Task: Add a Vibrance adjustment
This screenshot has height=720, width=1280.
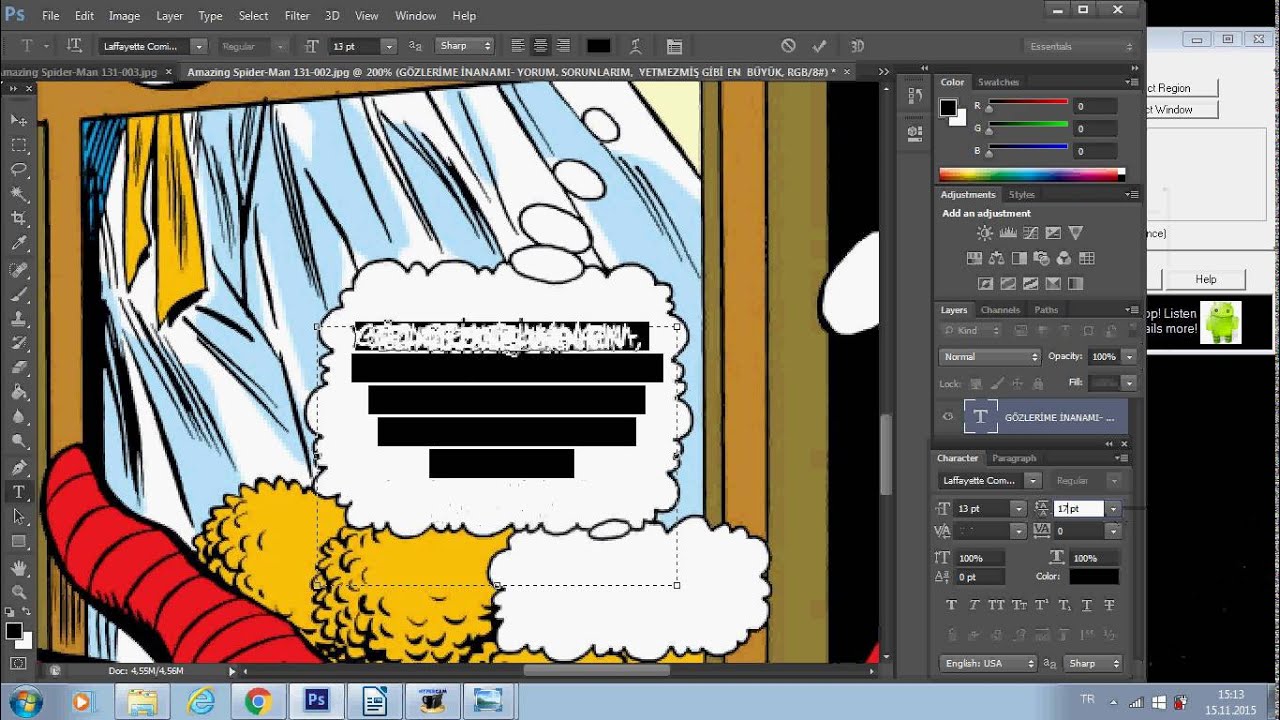Action: click(x=1076, y=233)
